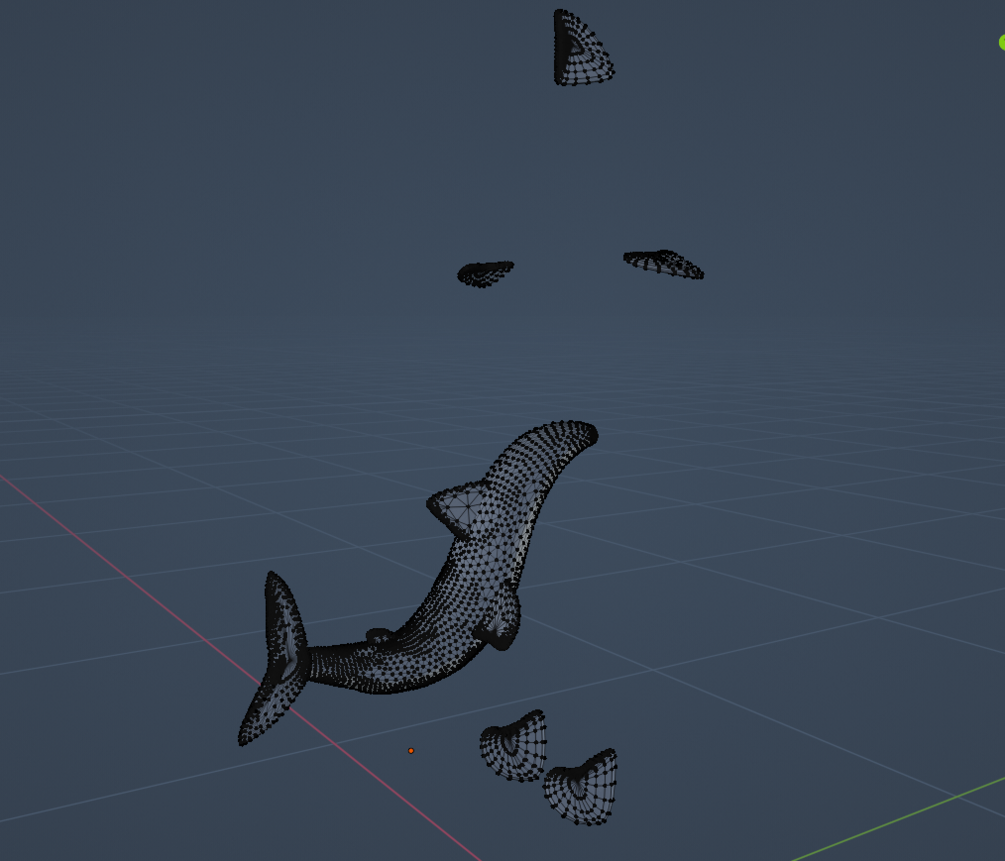Click the orange object origin dot
The height and width of the screenshot is (861, 1005).
point(411,751)
